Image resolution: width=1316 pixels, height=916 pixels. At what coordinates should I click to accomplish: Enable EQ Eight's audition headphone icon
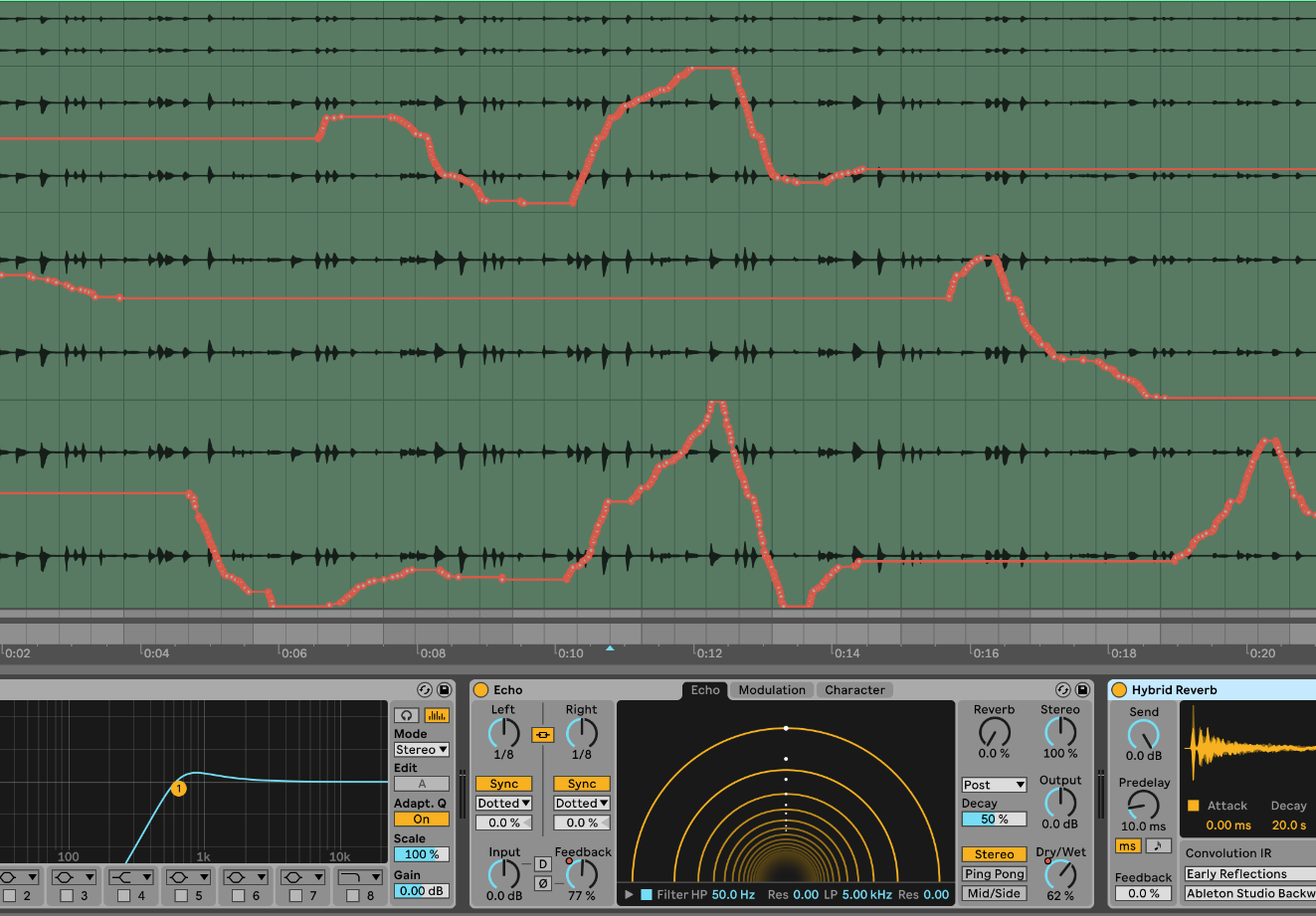(405, 715)
